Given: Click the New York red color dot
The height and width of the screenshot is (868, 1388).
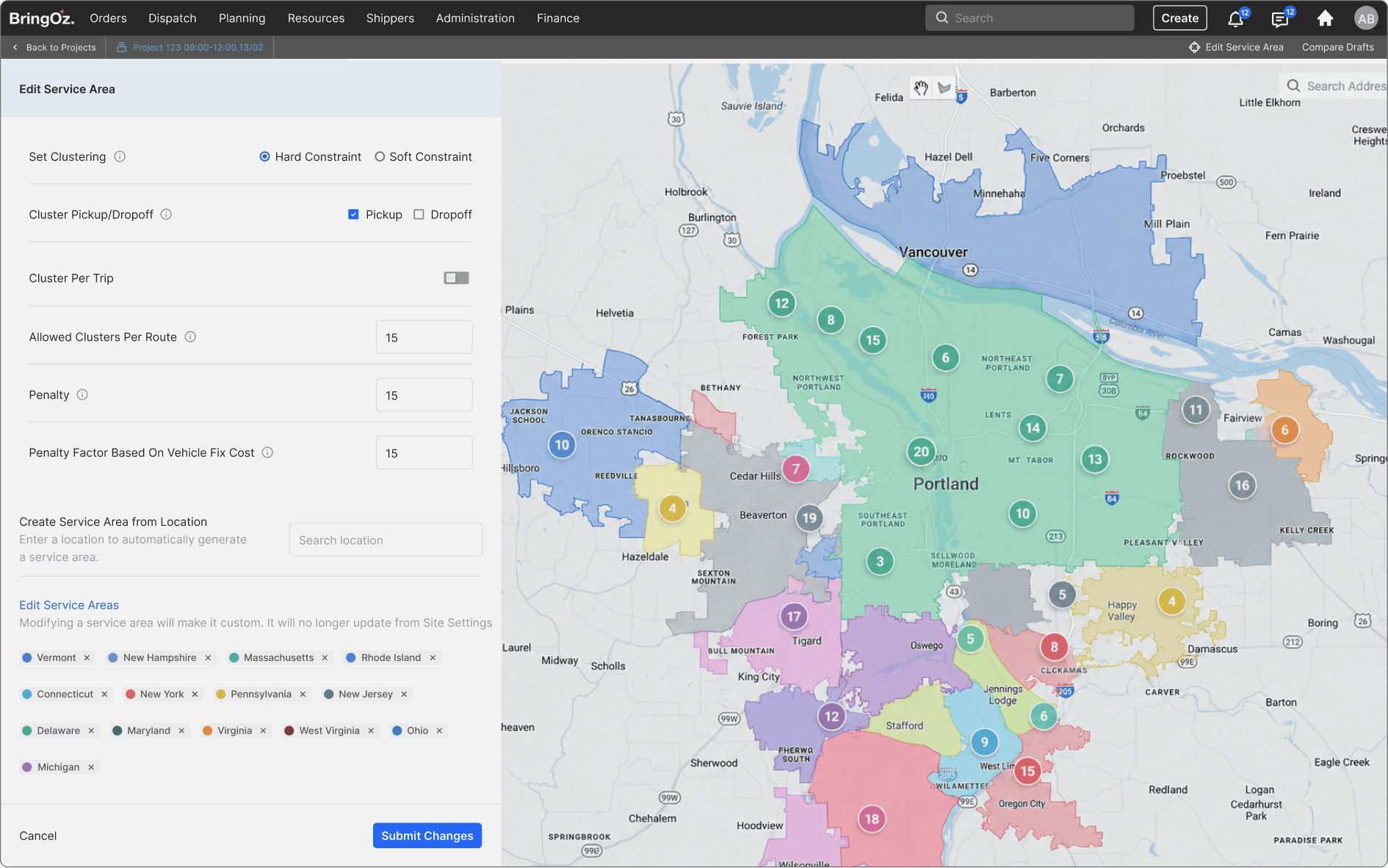Looking at the screenshot, I should [130, 694].
